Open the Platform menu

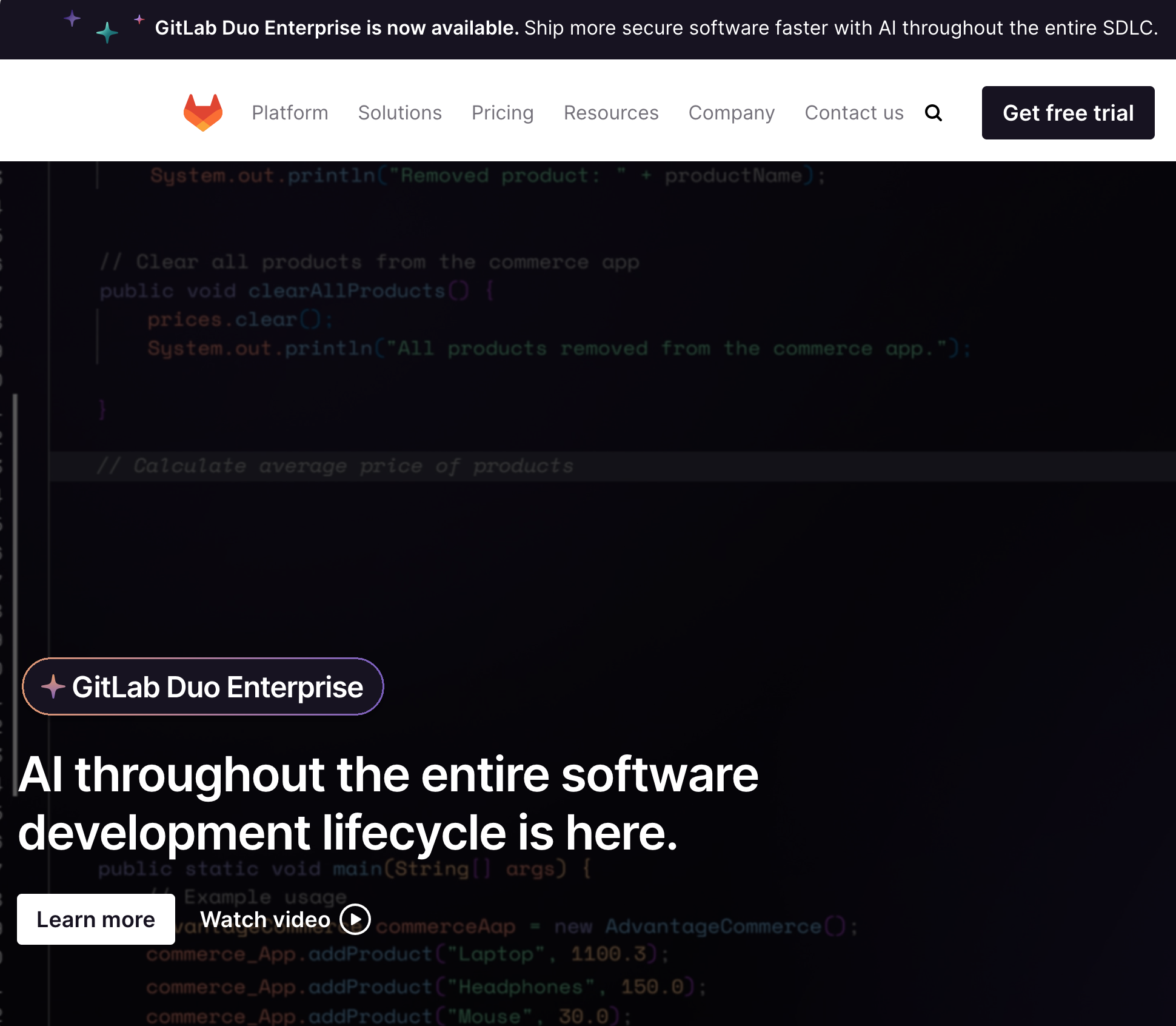(x=290, y=113)
